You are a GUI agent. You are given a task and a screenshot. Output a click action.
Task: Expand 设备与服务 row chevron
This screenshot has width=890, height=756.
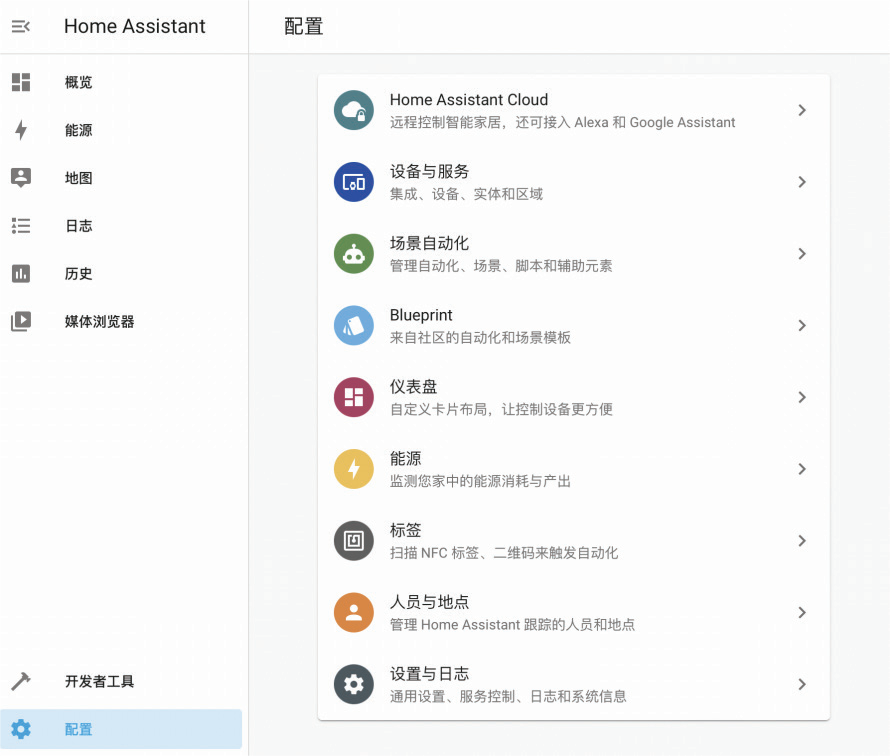pos(801,182)
